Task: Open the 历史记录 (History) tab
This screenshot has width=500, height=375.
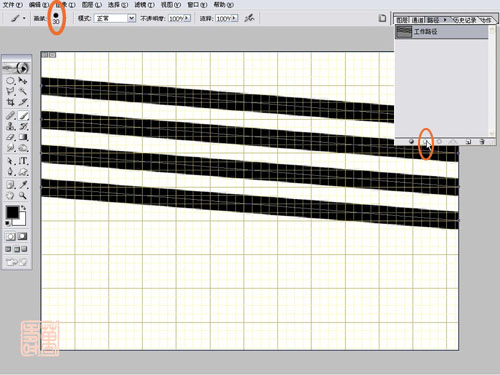Action: [465, 20]
